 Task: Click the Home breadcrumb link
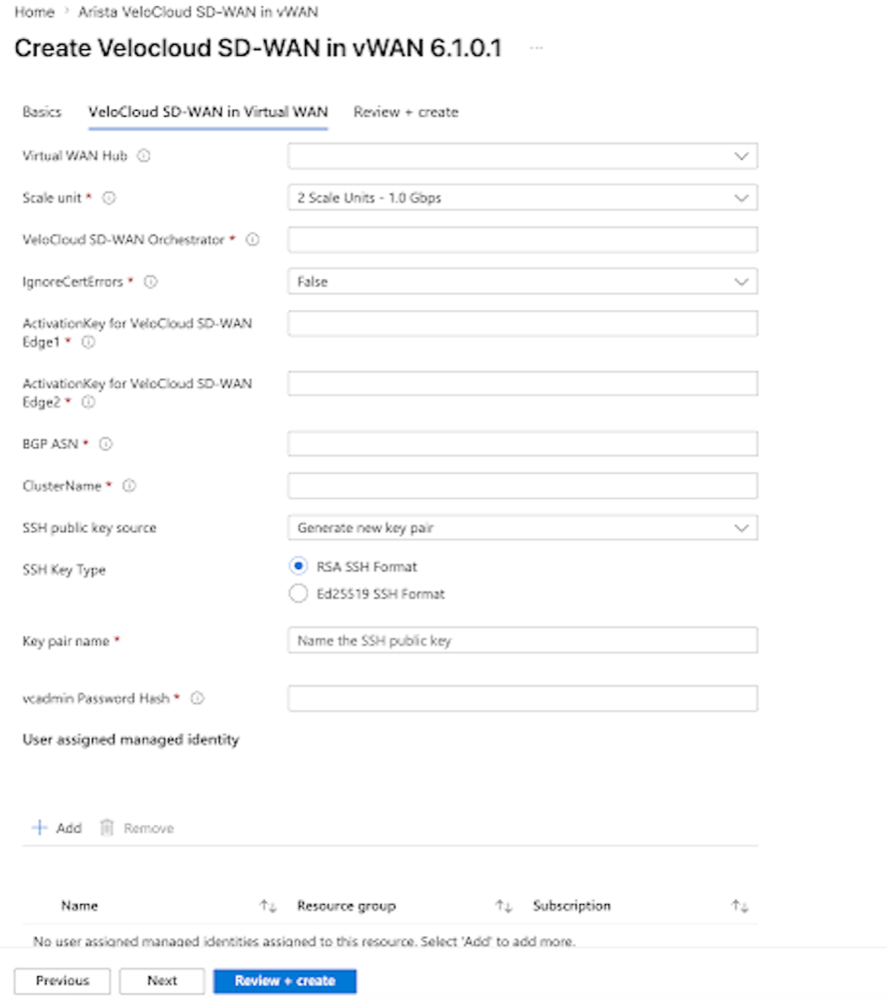point(34,11)
